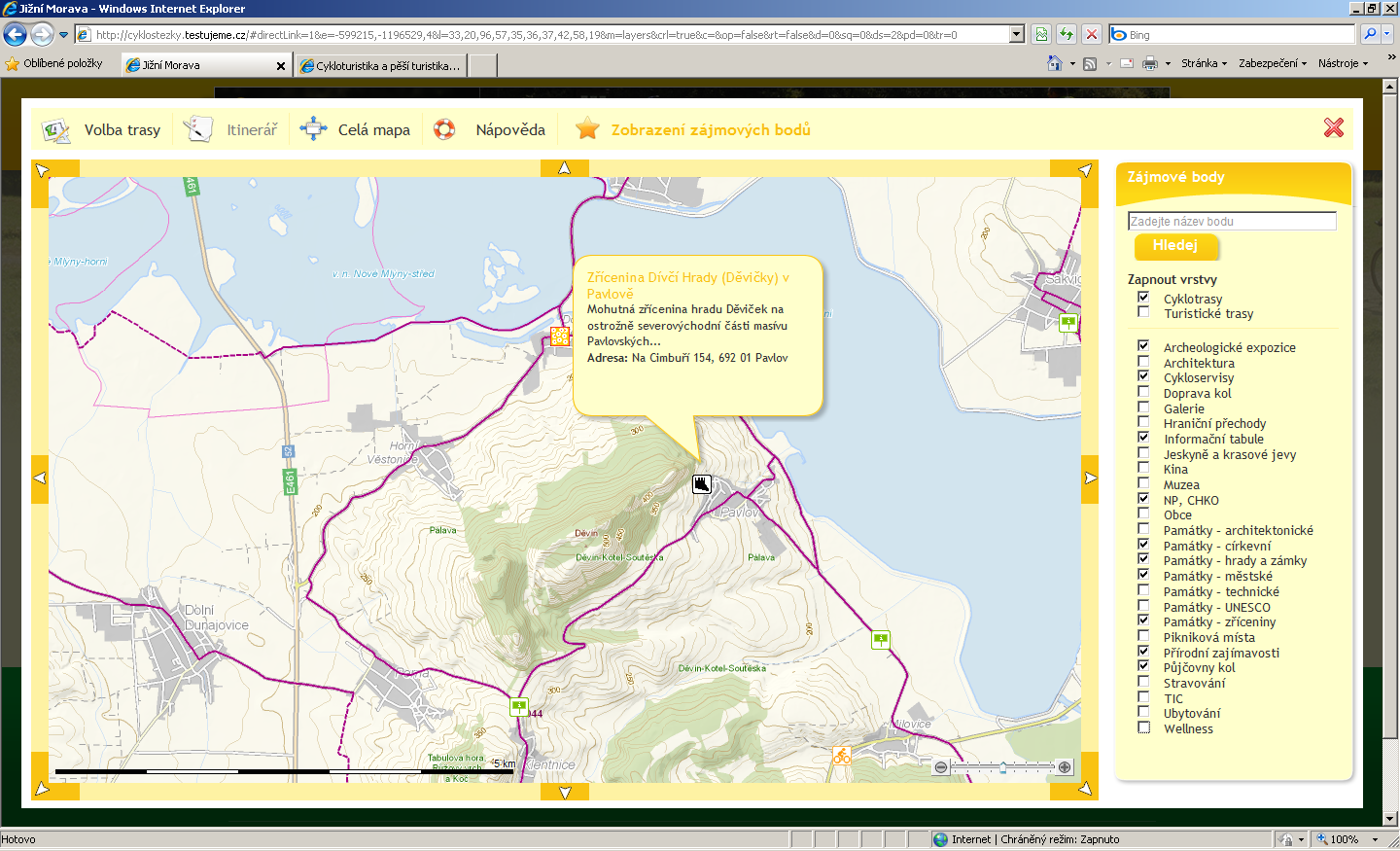
Task: Click the Zřícenina Dívčí Hrady popup title
Action: [x=687, y=285]
